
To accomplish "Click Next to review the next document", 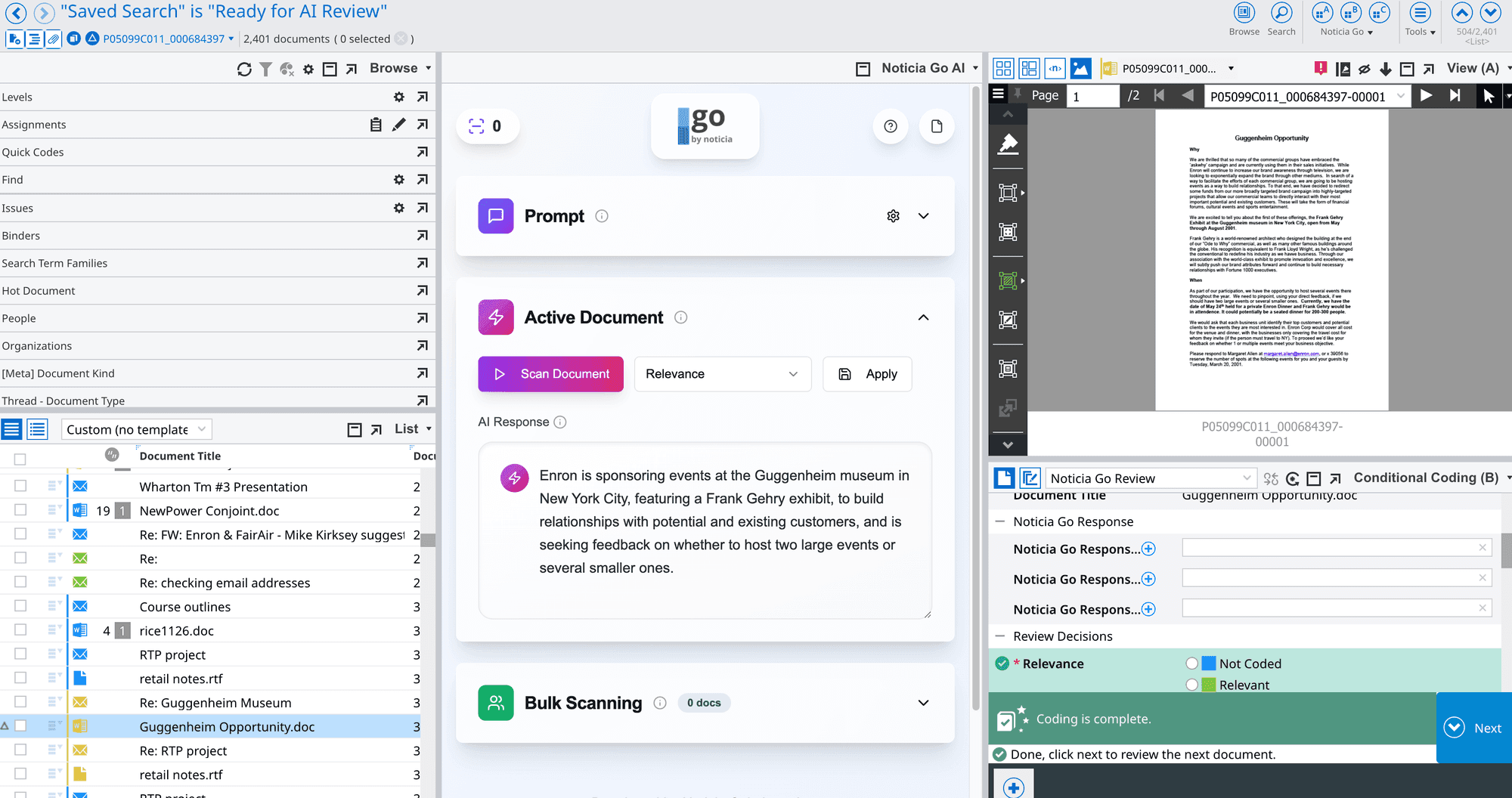I will point(1474,728).
